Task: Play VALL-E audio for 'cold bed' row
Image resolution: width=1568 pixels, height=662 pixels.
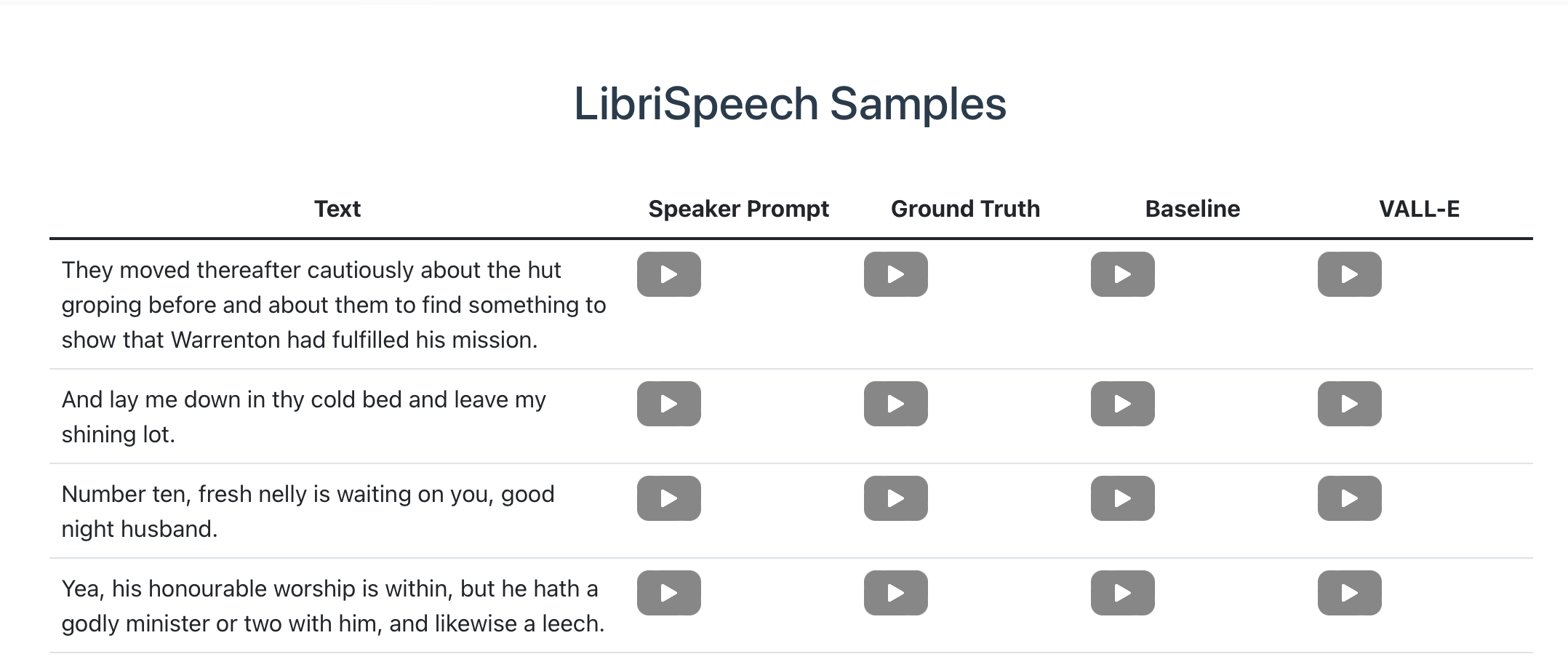Action: (x=1350, y=404)
